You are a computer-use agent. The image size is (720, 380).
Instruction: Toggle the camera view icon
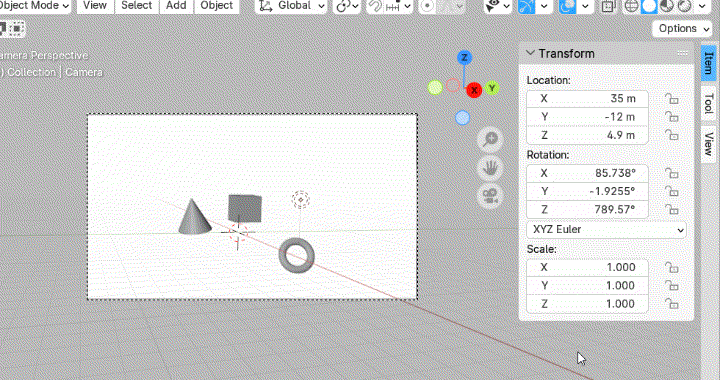490,196
